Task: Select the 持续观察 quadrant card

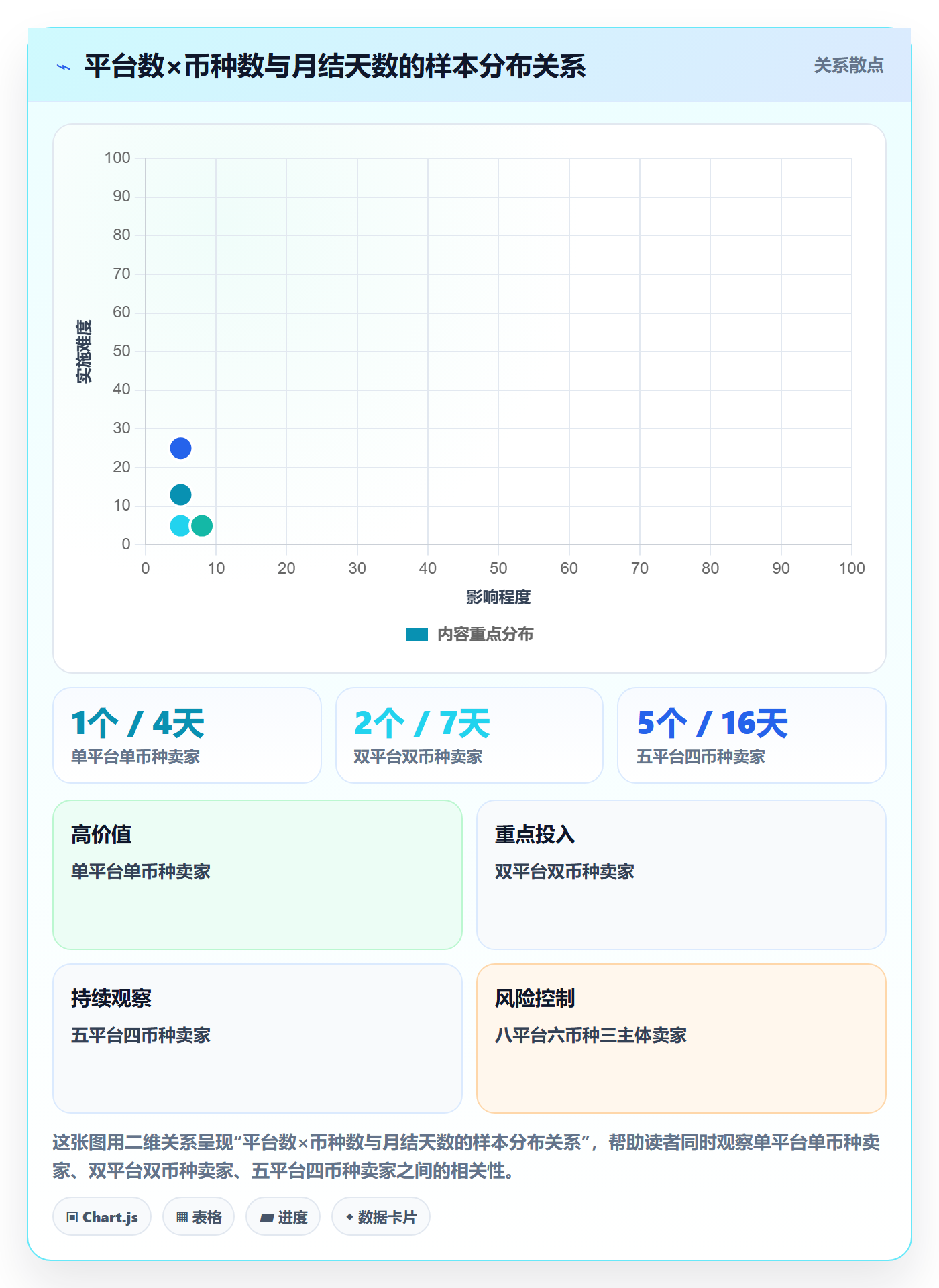Action: [258, 1038]
